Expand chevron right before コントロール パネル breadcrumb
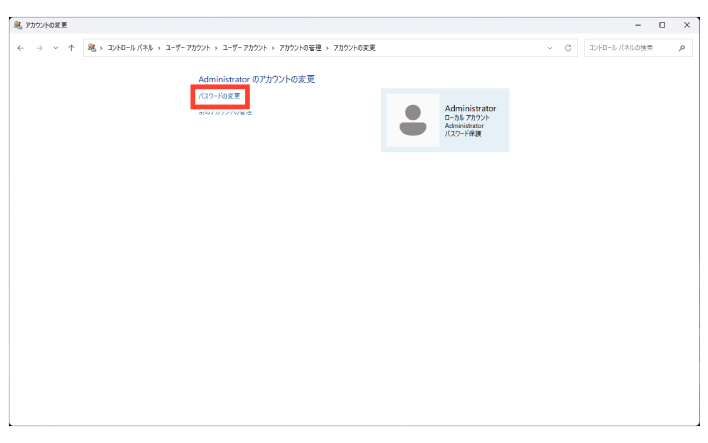Image resolution: width=708 pixels, height=443 pixels. coord(101,48)
